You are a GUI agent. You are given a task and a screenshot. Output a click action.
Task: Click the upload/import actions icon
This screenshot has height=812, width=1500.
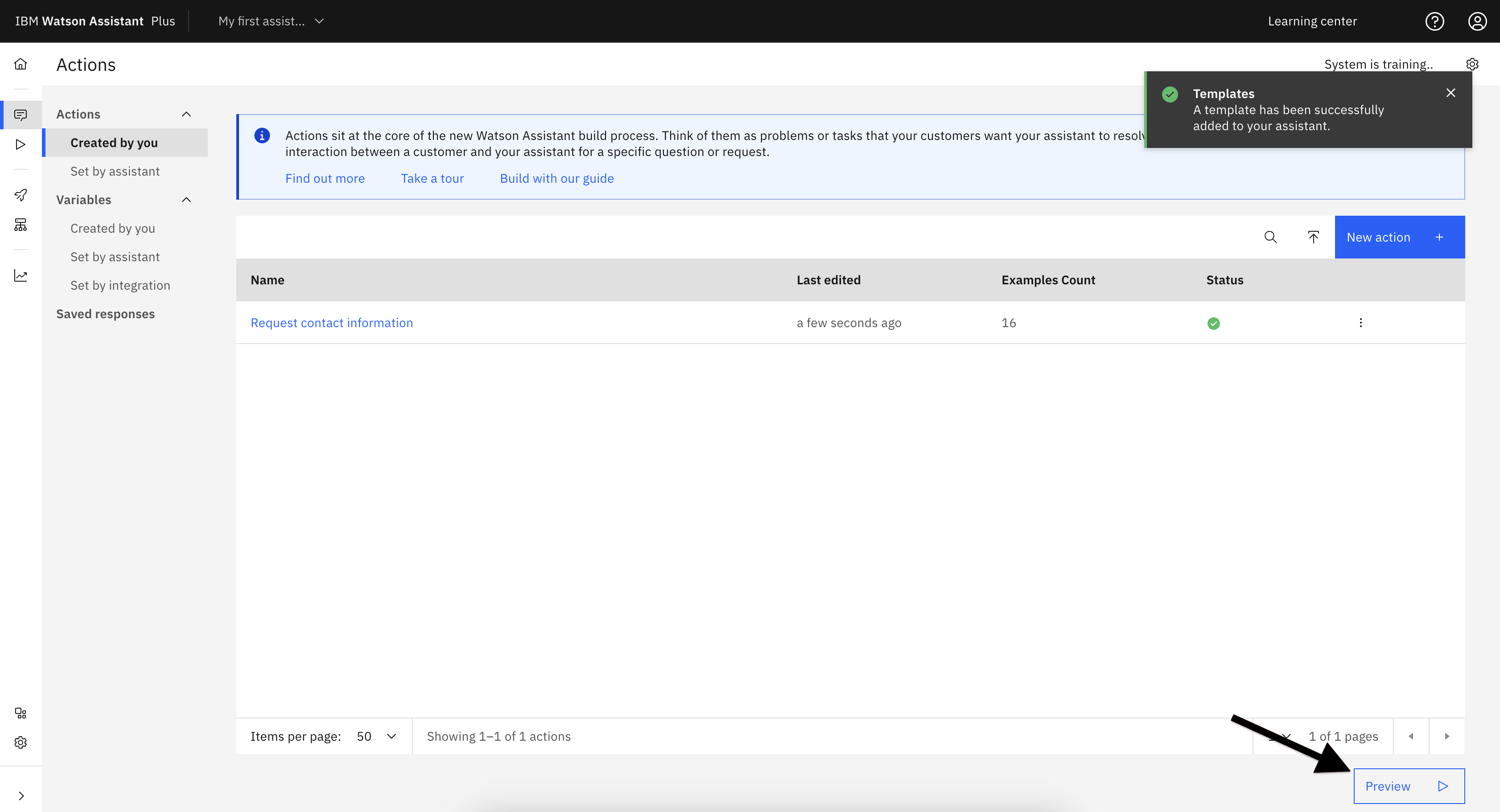tap(1313, 236)
